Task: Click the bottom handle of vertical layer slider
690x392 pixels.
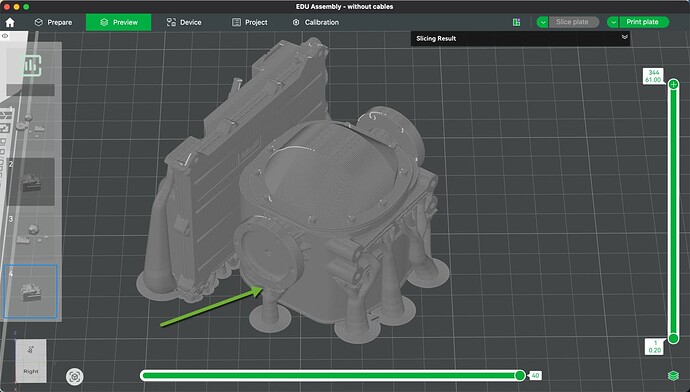Action: pos(673,338)
